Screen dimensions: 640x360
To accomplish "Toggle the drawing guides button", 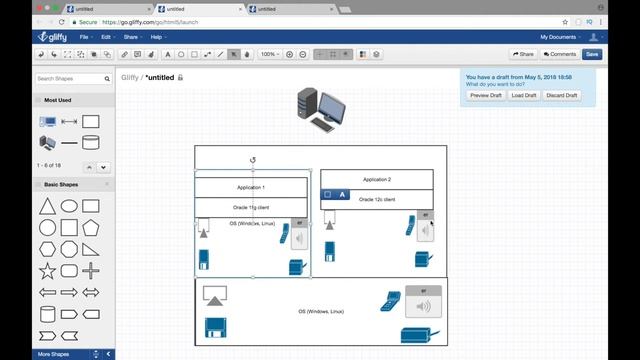I will [x=320, y=54].
